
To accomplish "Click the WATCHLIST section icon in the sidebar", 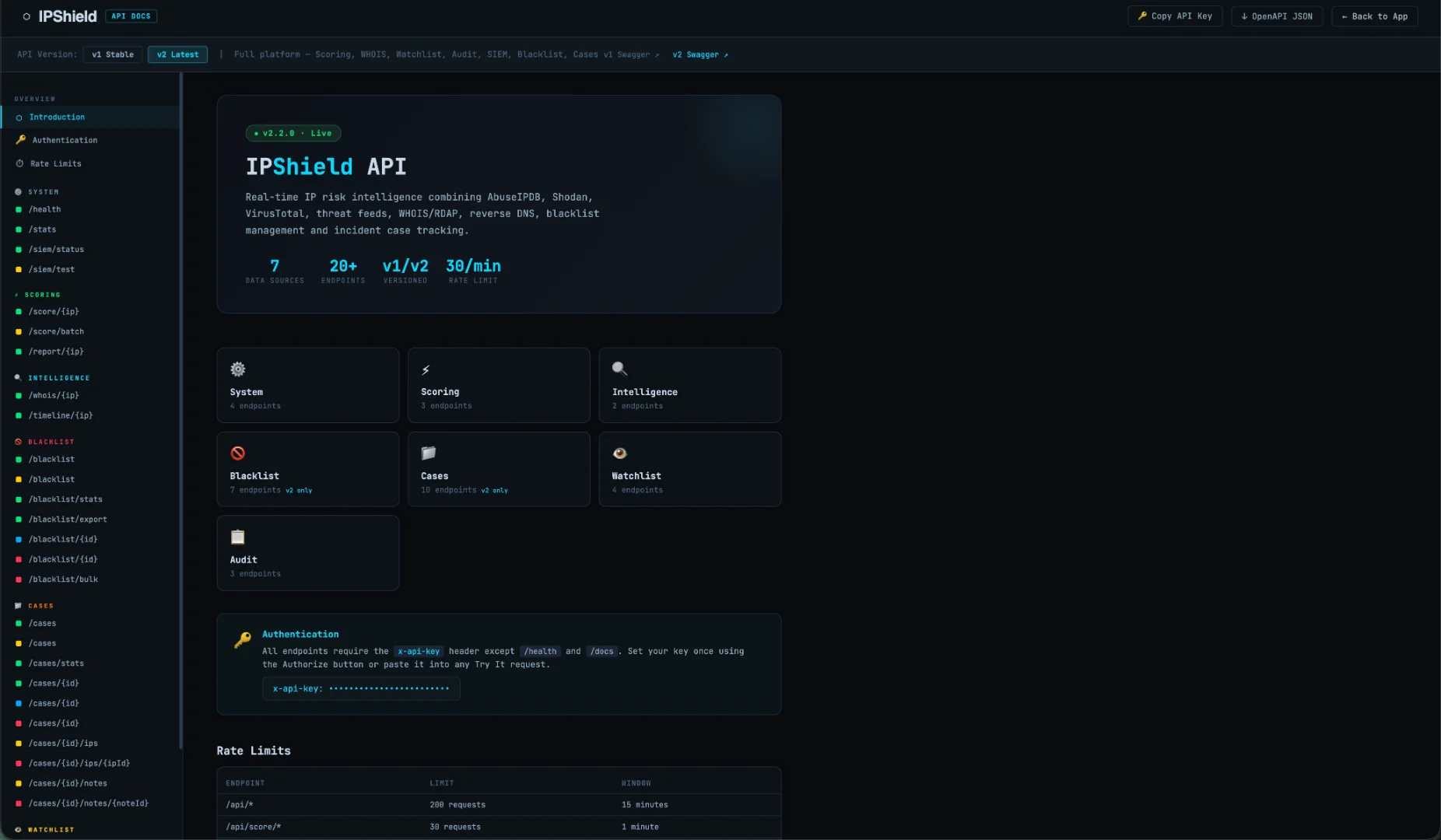I will click(18, 829).
